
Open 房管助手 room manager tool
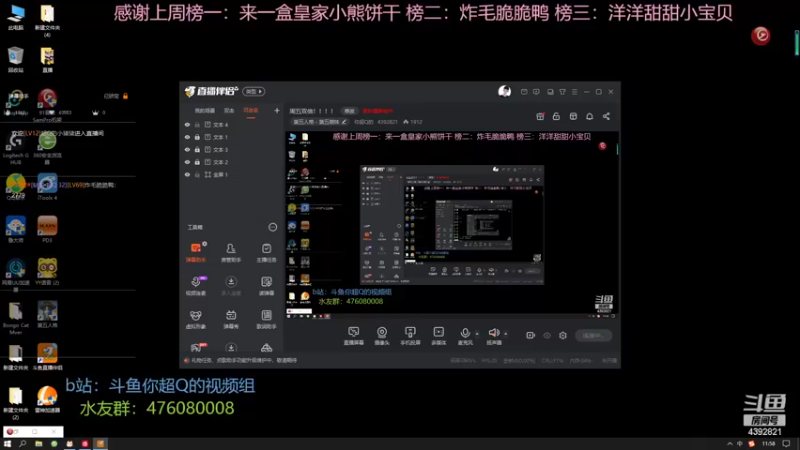[x=231, y=252]
